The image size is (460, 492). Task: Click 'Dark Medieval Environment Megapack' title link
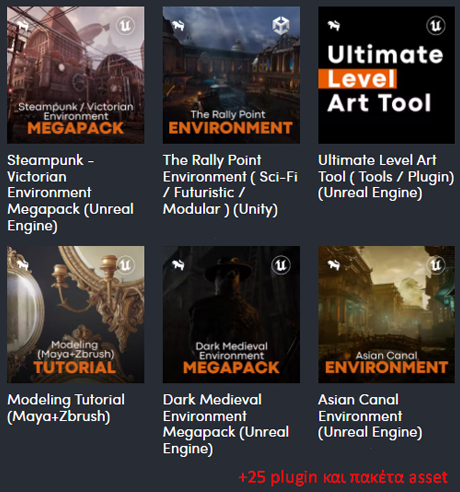226,424
